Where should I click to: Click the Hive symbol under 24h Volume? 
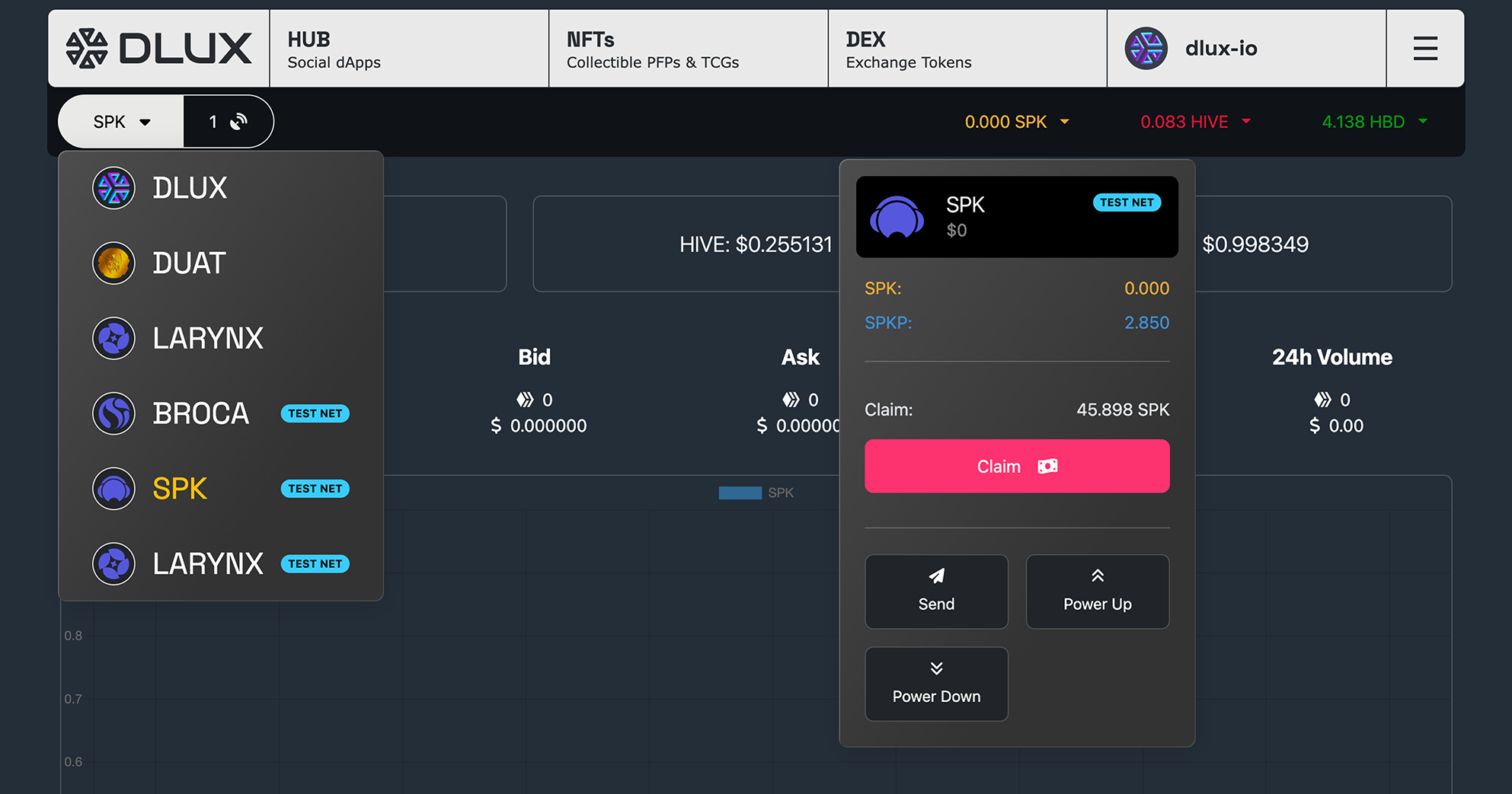(1322, 400)
